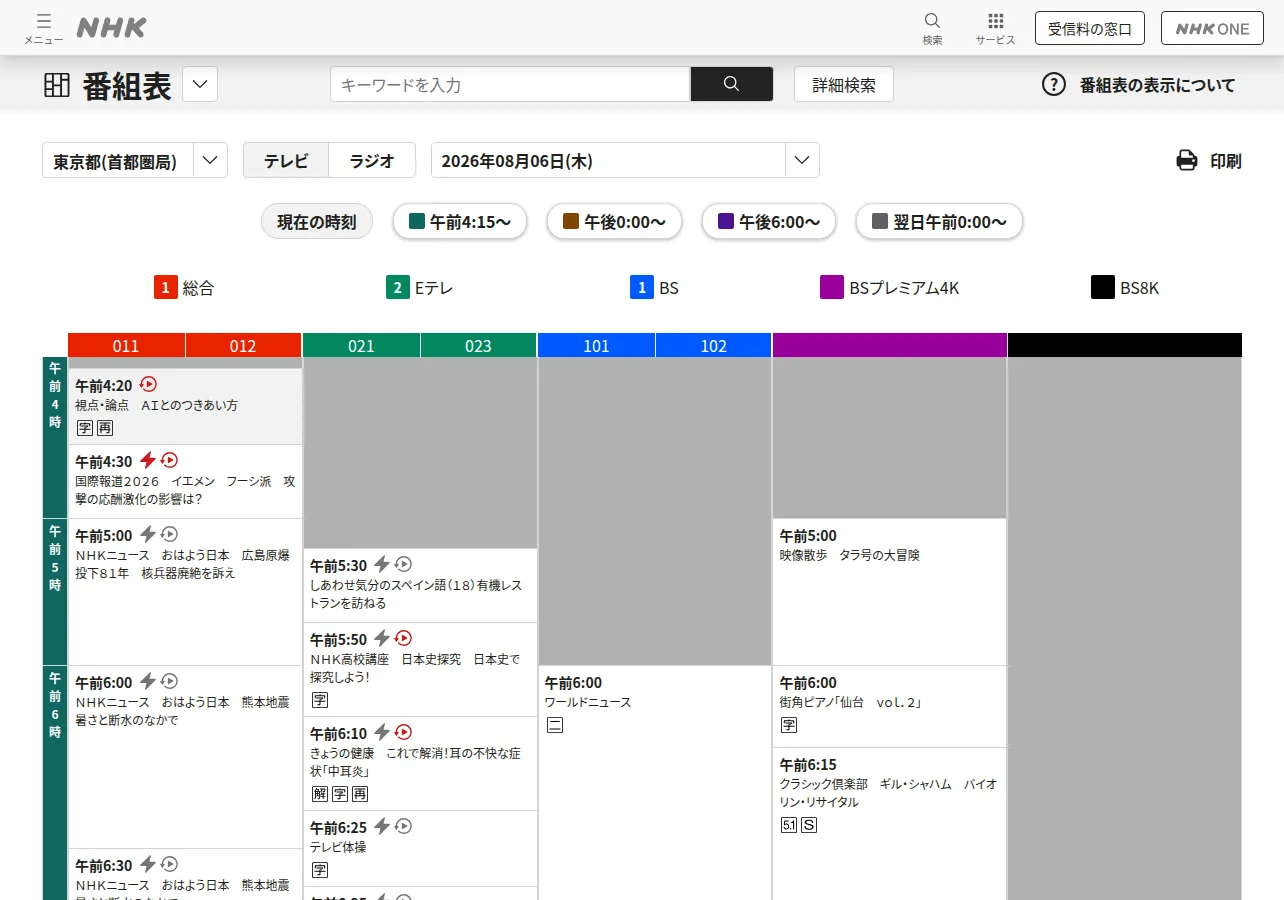
Task: Click the NHK ONE button
Action: click(1212, 28)
